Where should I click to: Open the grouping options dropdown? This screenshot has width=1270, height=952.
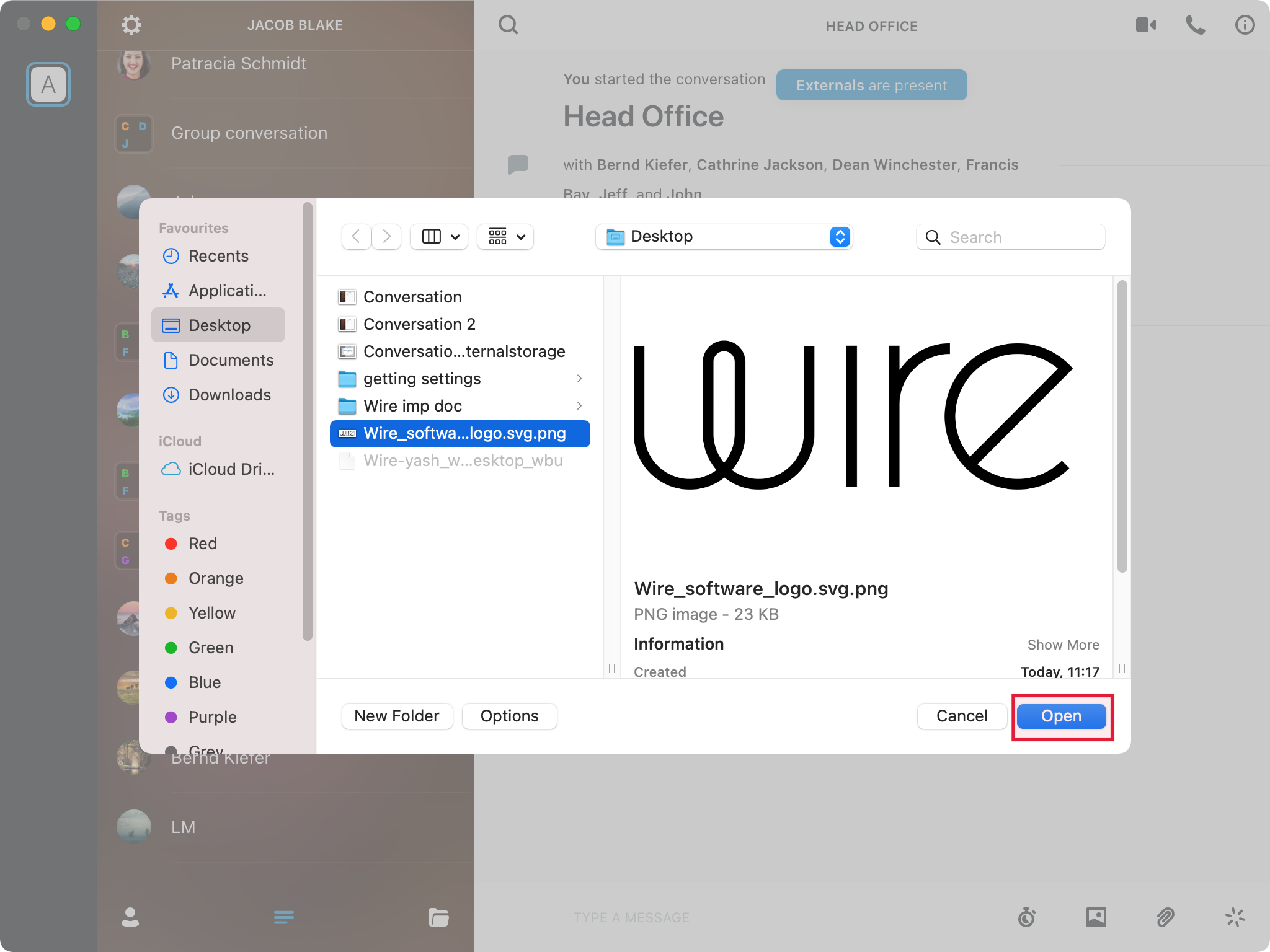[506, 237]
